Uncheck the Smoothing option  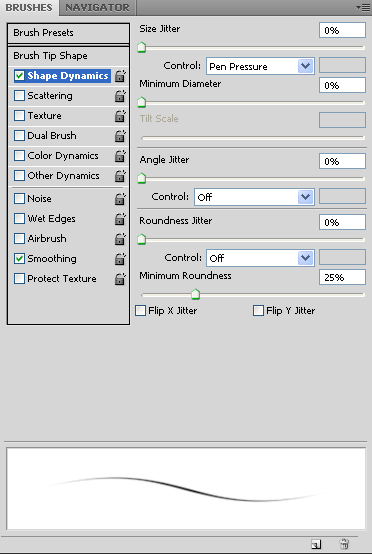(x=19, y=259)
